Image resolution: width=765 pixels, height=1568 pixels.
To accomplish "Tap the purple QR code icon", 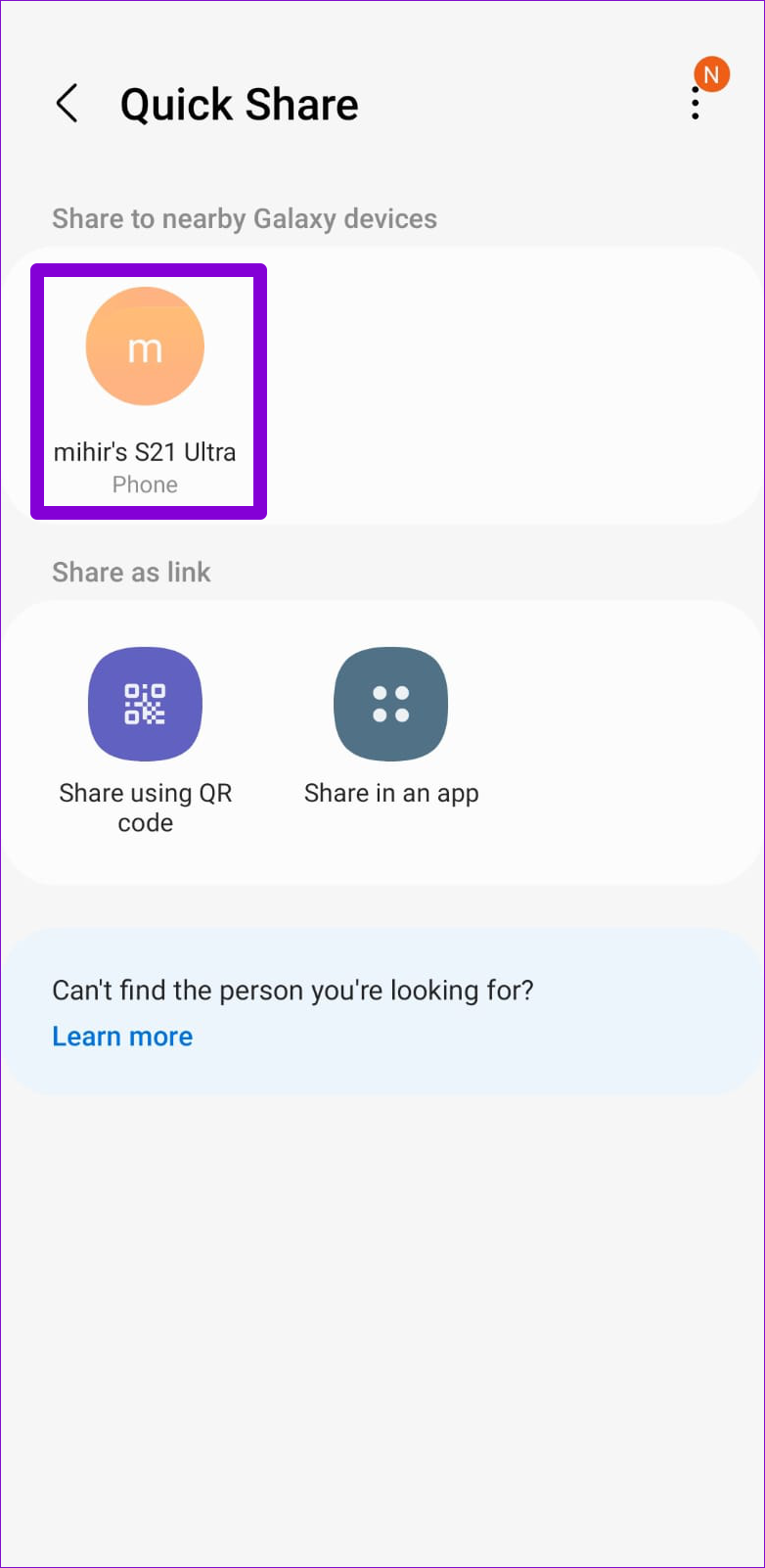I will [145, 704].
